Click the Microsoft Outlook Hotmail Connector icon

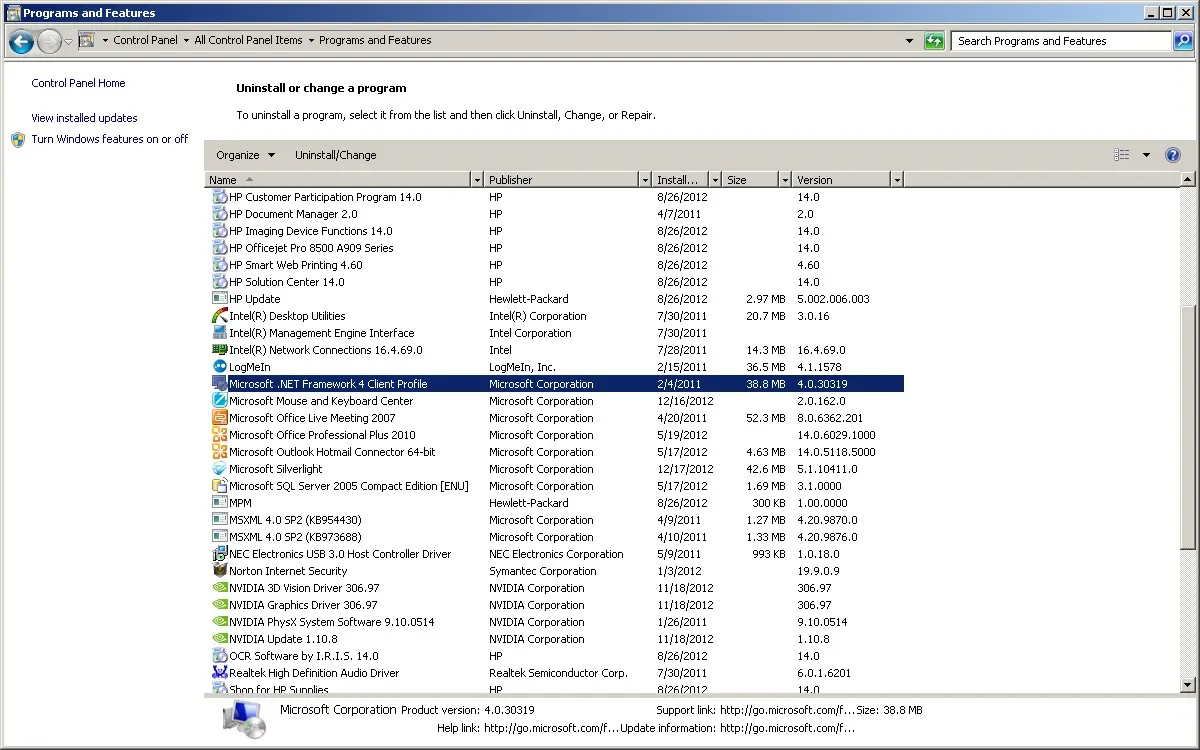(x=220, y=452)
